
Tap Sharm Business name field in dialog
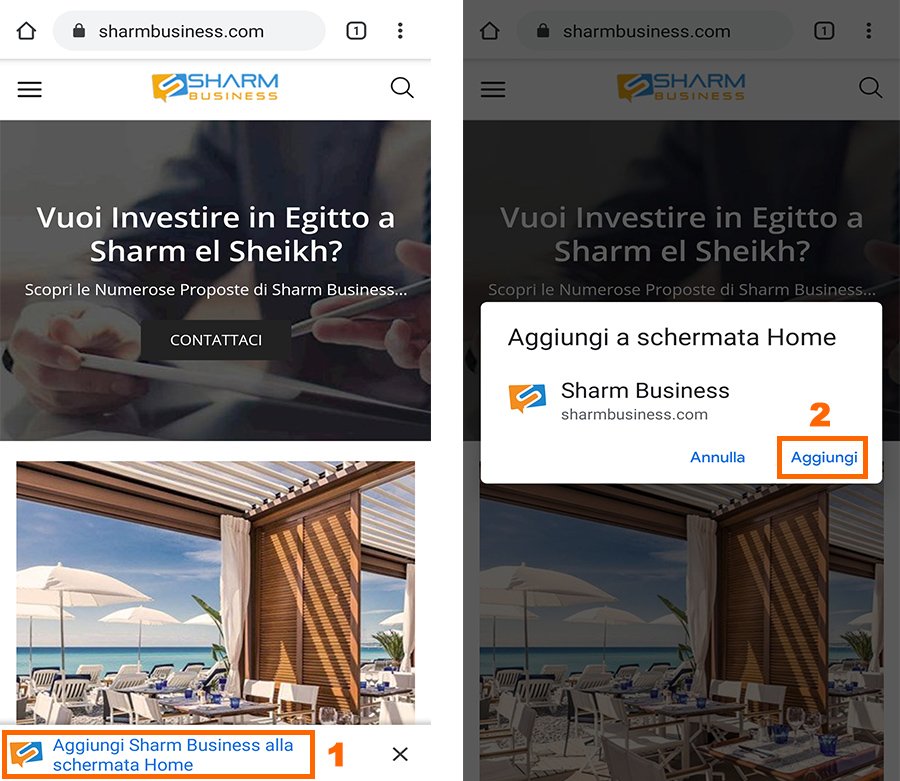click(x=645, y=390)
